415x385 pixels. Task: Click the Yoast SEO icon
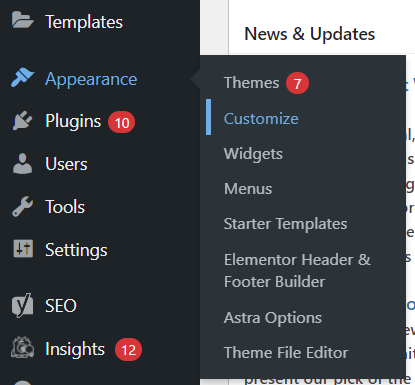(x=23, y=305)
